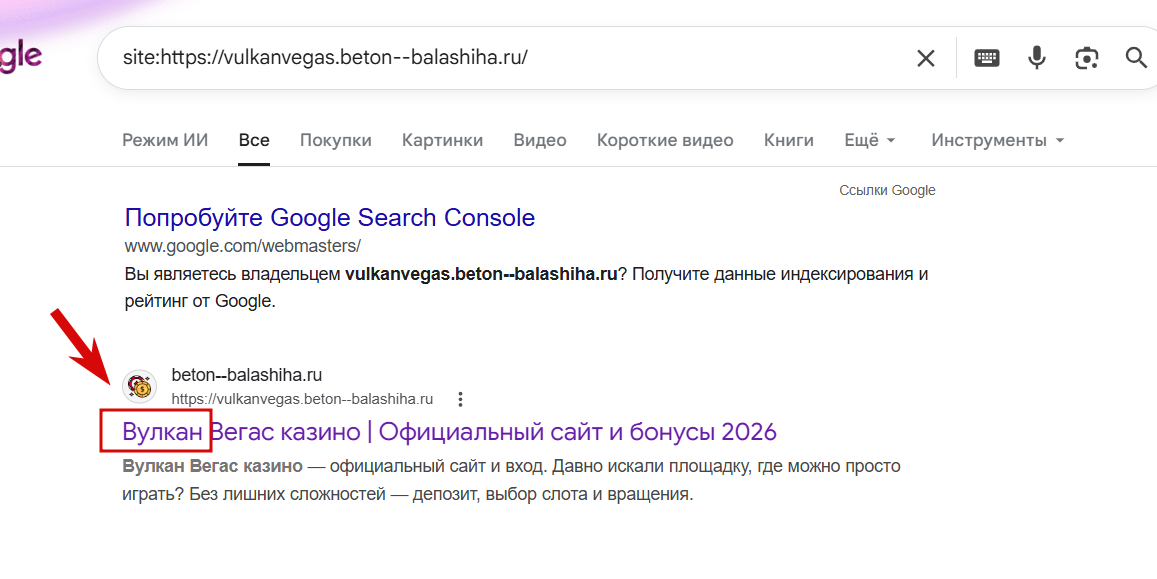
Task: Expand the Инструменты dropdown
Action: [997, 140]
